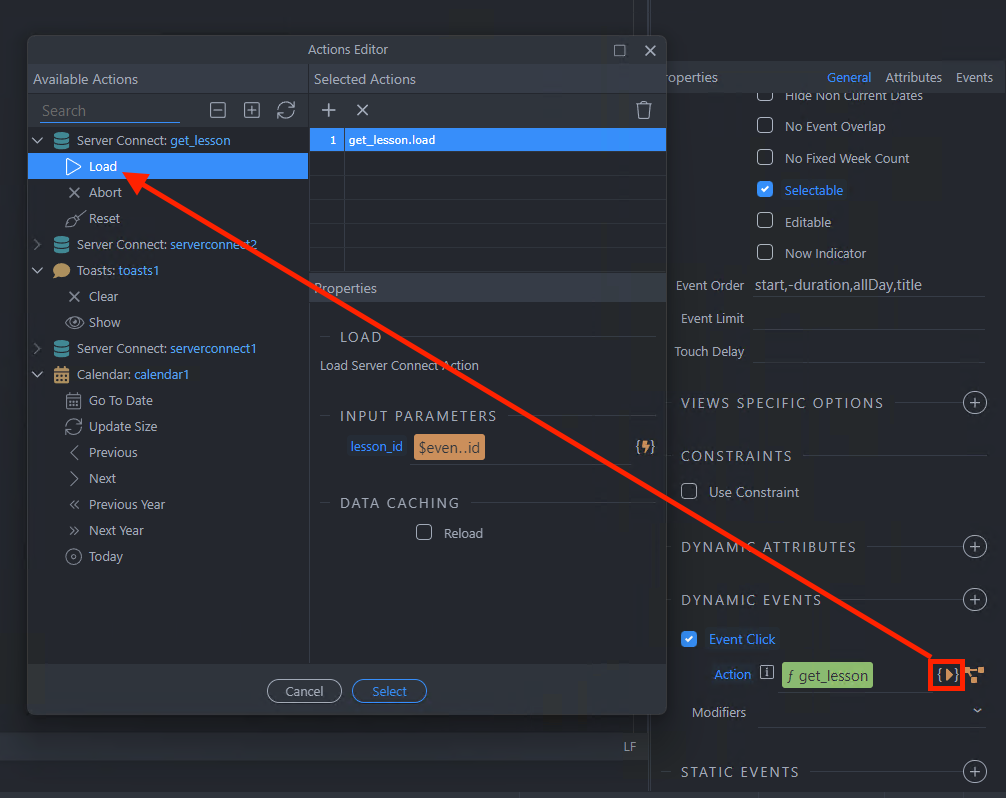The image size is (1006, 798).
Task: Remove selected action with the X icon
Action: click(x=362, y=110)
